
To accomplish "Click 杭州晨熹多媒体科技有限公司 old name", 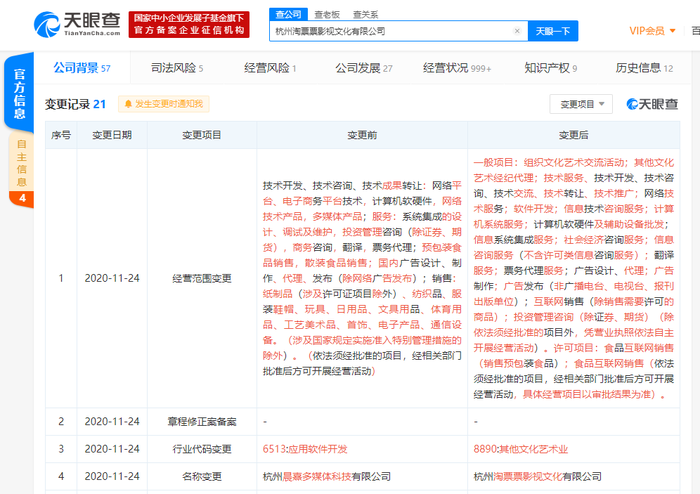I will pos(327,476).
